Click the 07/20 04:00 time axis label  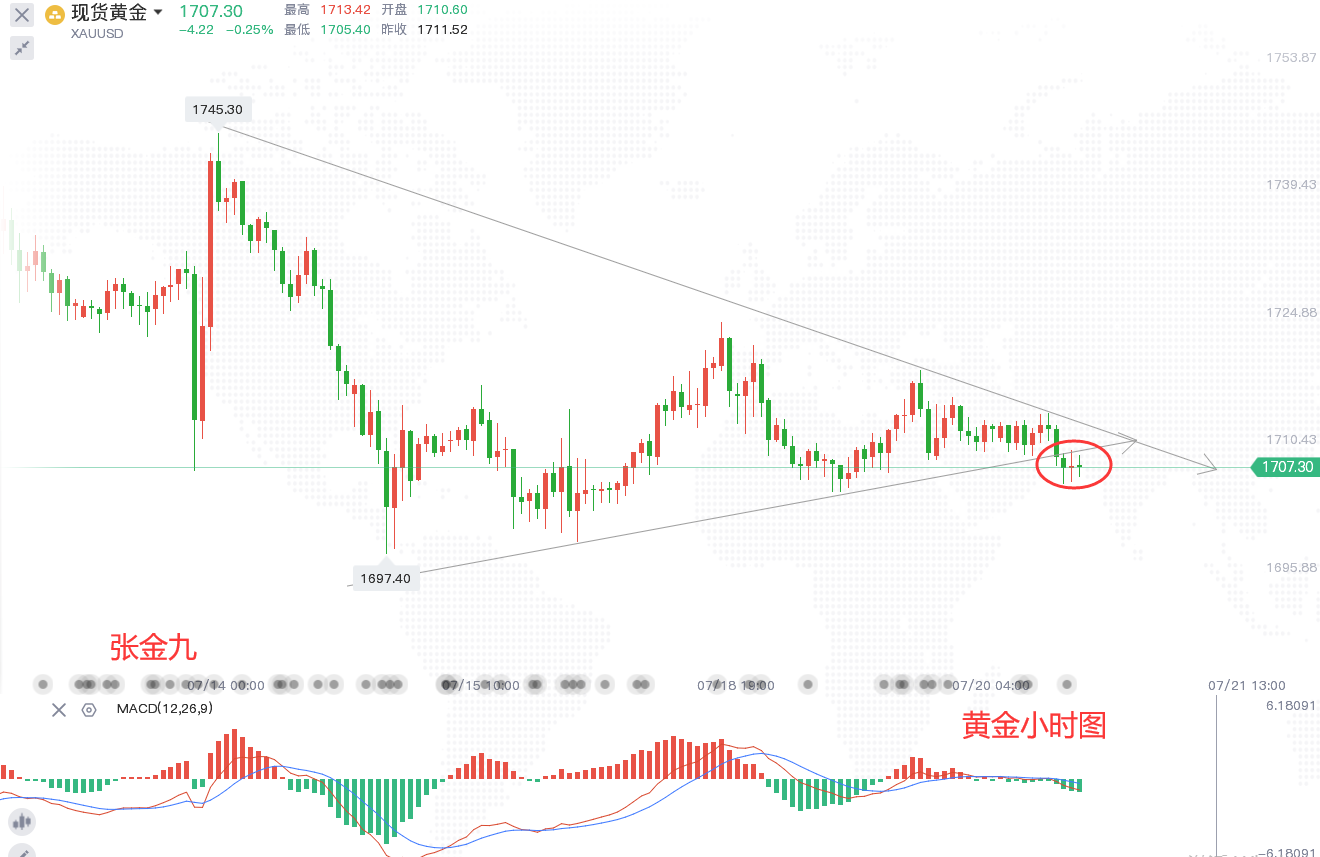click(991, 686)
